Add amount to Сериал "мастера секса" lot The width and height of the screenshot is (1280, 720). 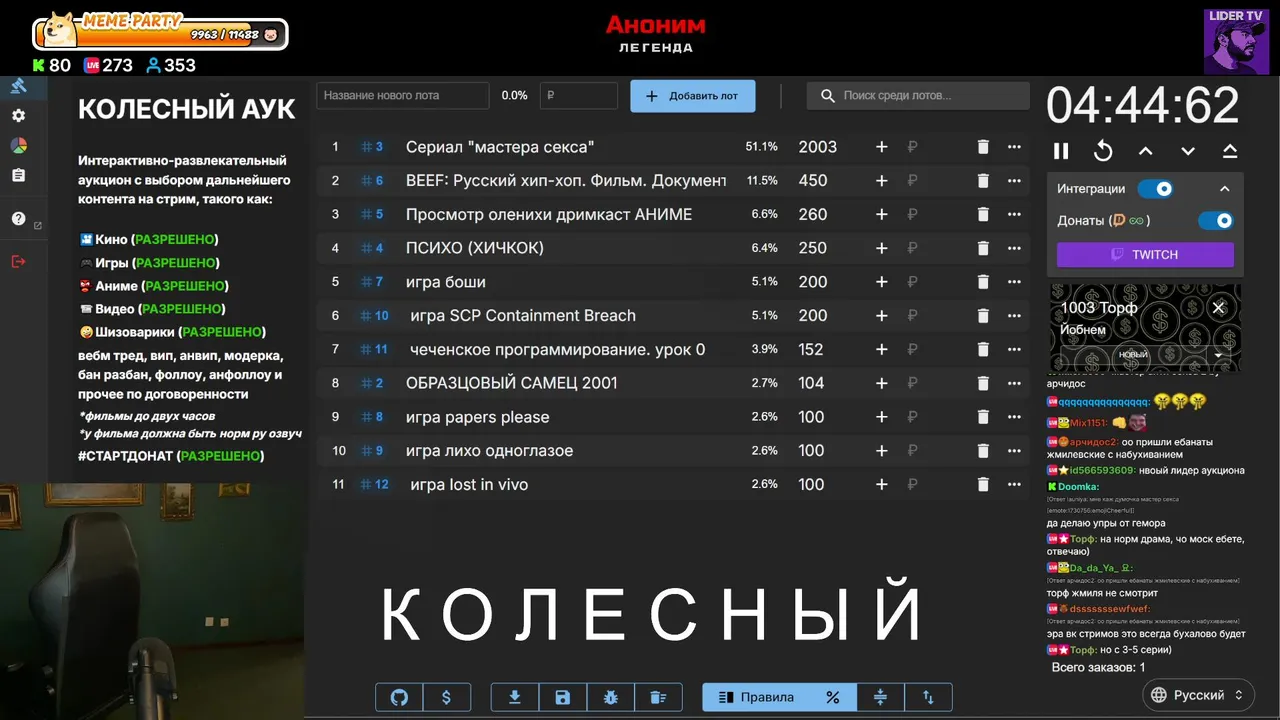[882, 147]
